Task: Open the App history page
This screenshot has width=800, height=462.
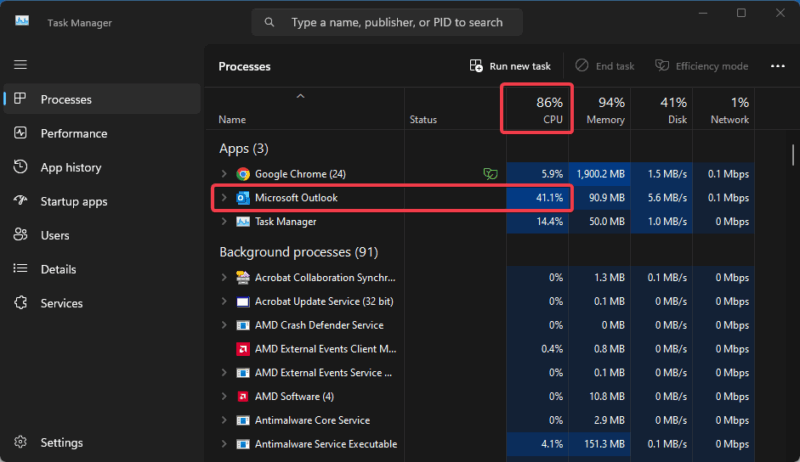Action: [102, 167]
